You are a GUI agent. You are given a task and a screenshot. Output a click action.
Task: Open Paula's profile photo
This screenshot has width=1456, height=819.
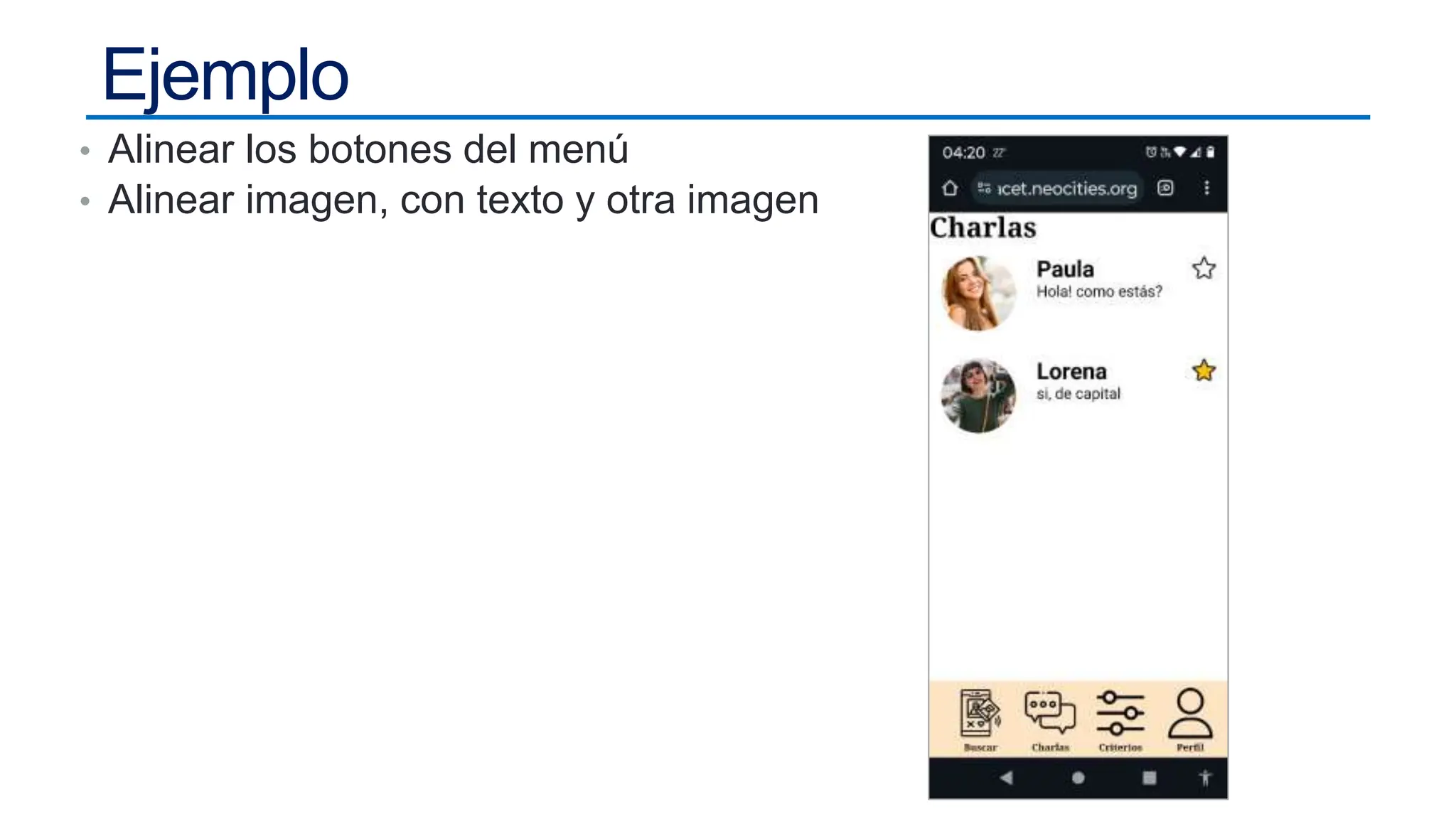pyautogui.click(x=978, y=293)
